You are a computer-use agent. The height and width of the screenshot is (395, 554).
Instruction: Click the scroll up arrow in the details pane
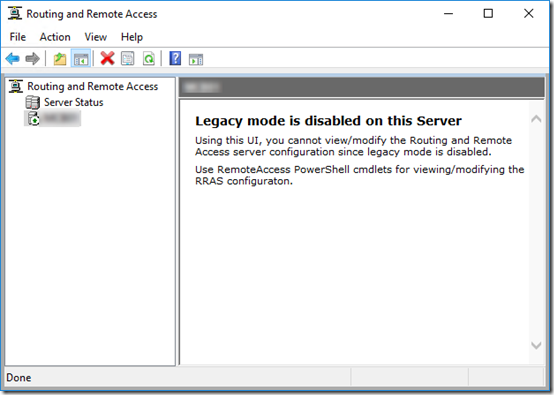click(x=536, y=119)
